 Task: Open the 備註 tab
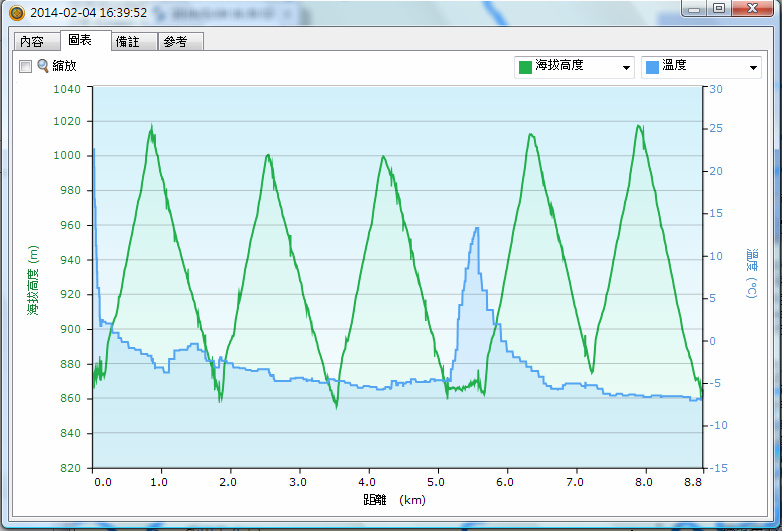(x=128, y=42)
